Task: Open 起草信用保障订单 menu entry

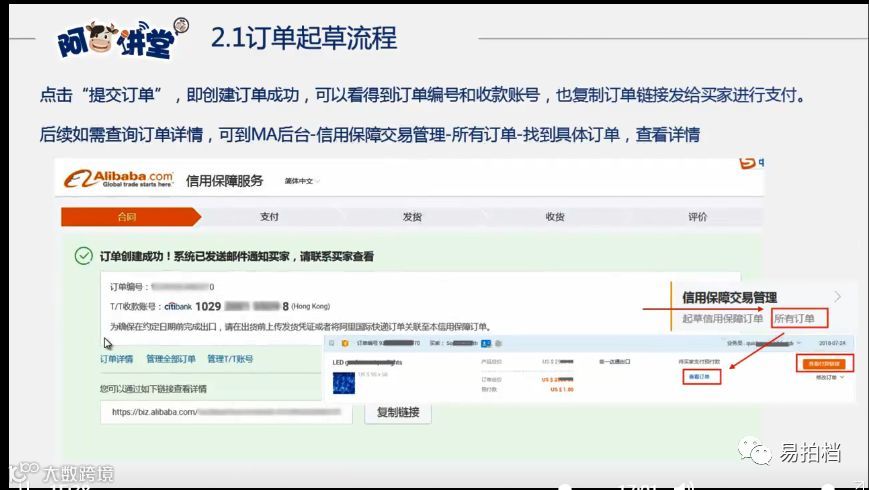Action: 723,319
